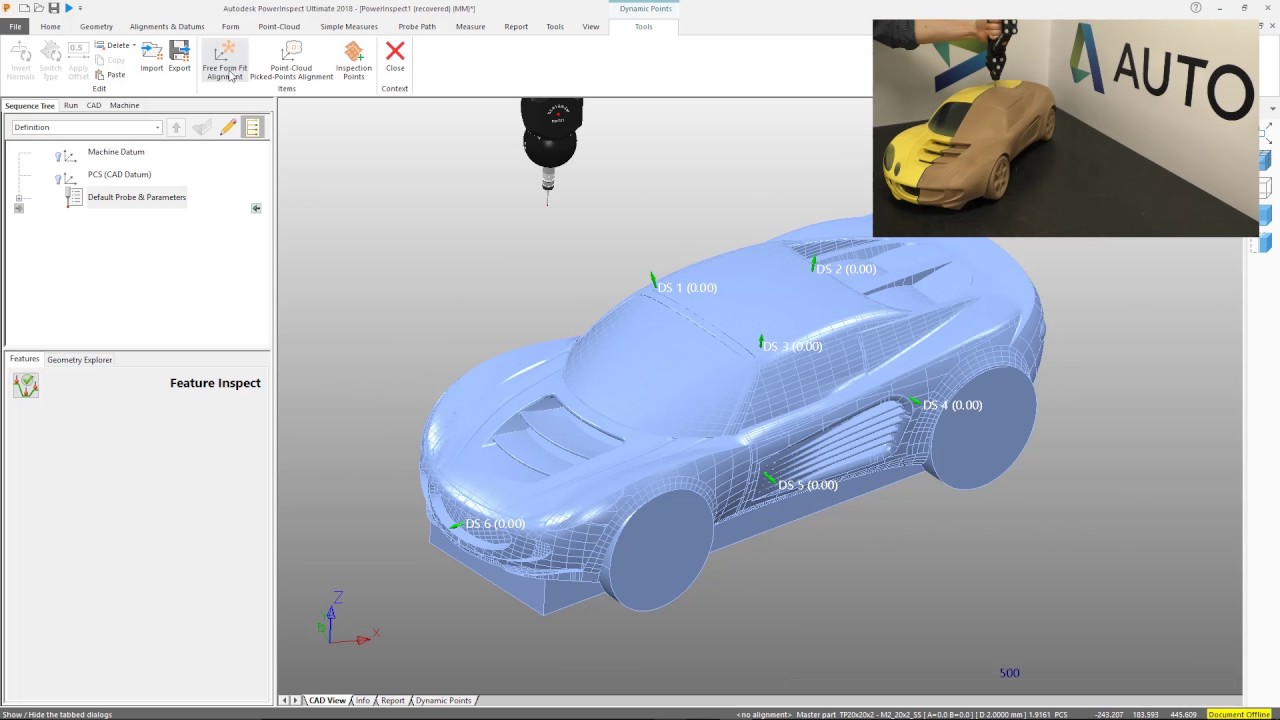
Task: Click the Free Form Fit Alignment icon
Action: coord(225,51)
